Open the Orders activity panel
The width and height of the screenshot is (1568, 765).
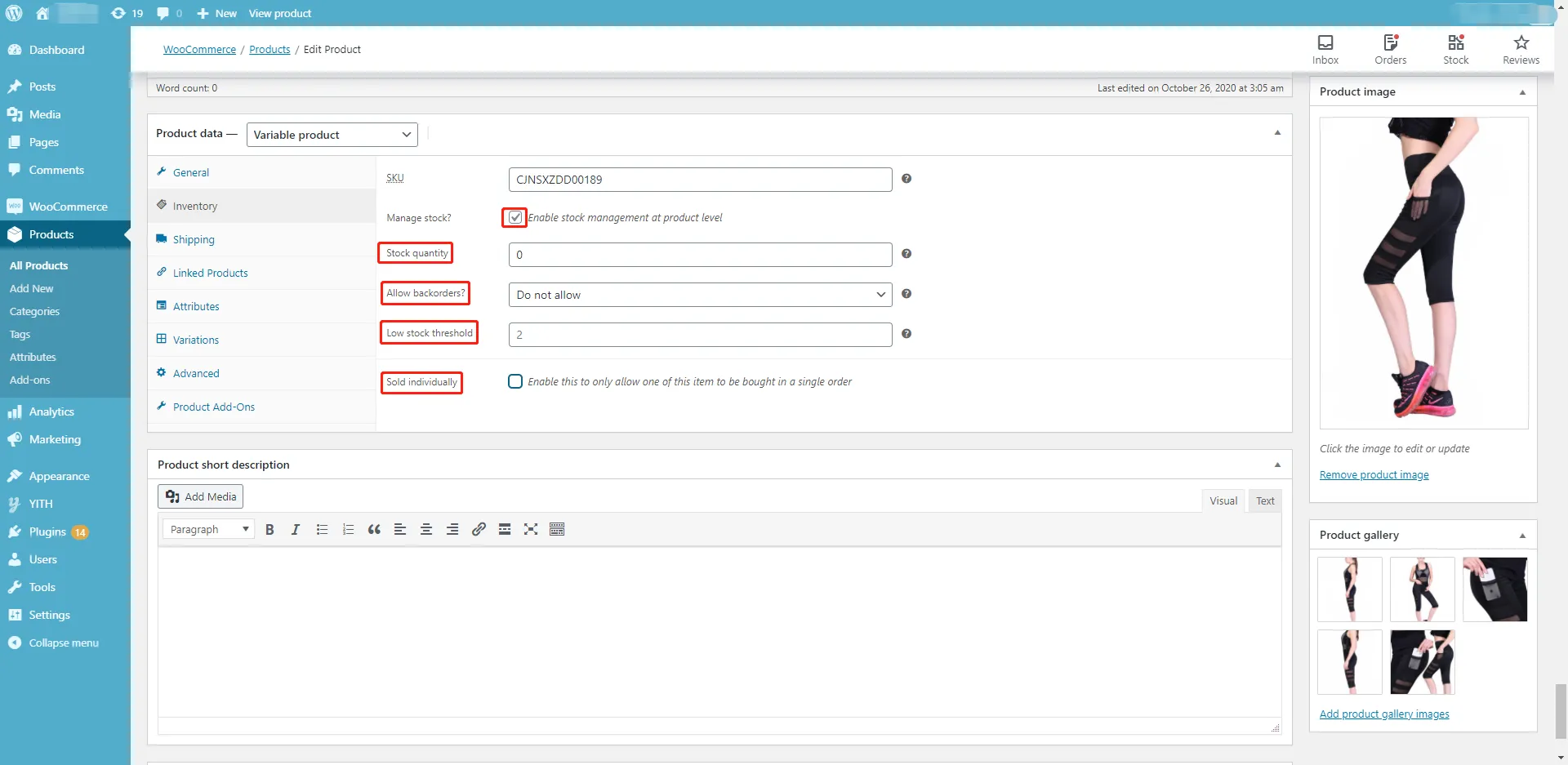[1390, 49]
